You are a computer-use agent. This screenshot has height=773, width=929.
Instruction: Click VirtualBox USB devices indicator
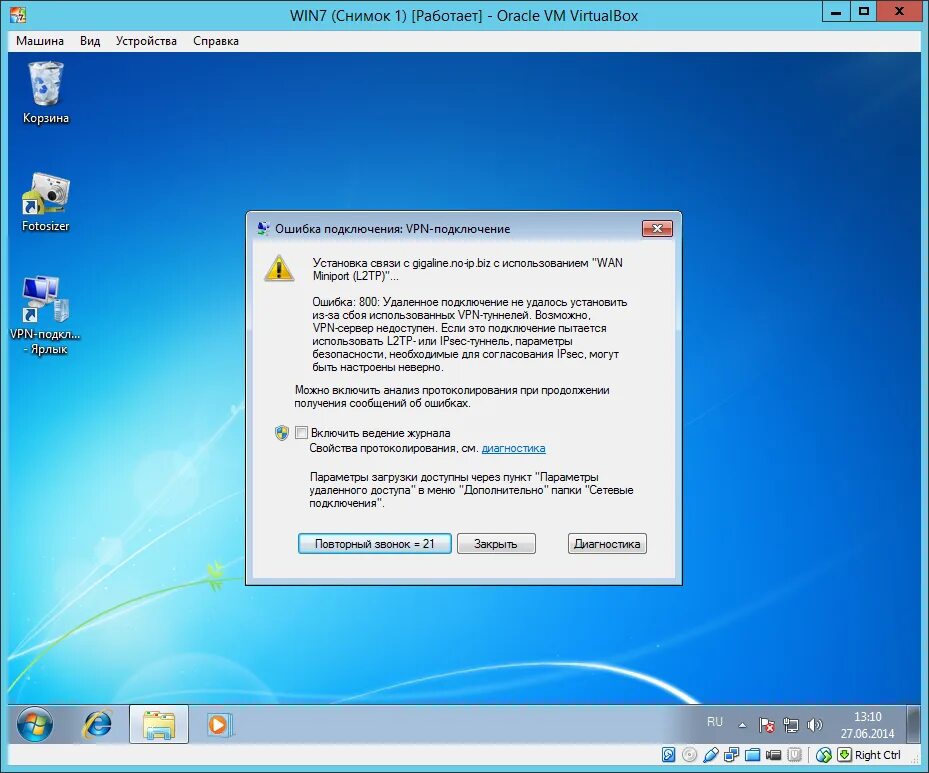pyautogui.click(x=710, y=755)
